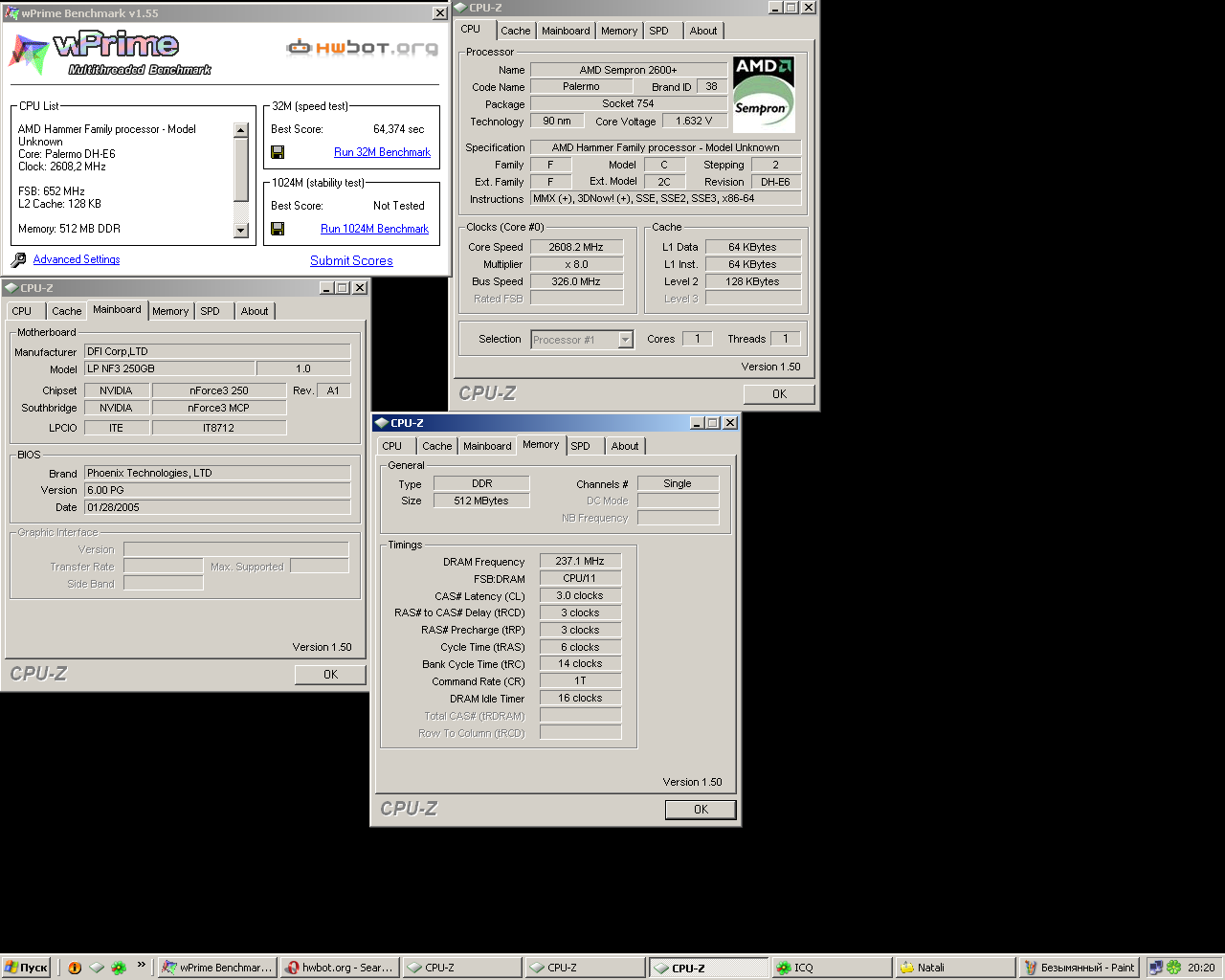The image size is (1225, 980).
Task: Click the Bus Speed value 326.0 MHz
Action: pyautogui.click(x=576, y=281)
